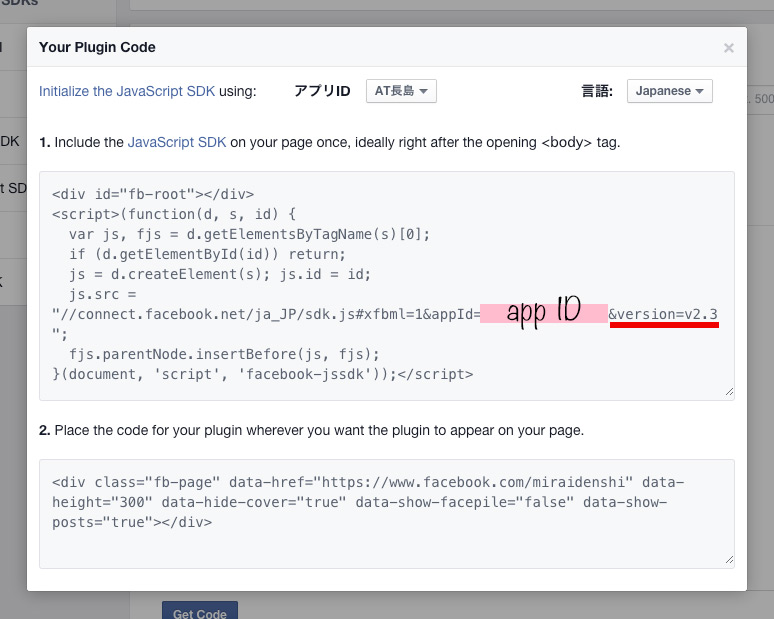Click the Your Plugin Code dialog title
This screenshot has width=774, height=619.
coord(97,47)
